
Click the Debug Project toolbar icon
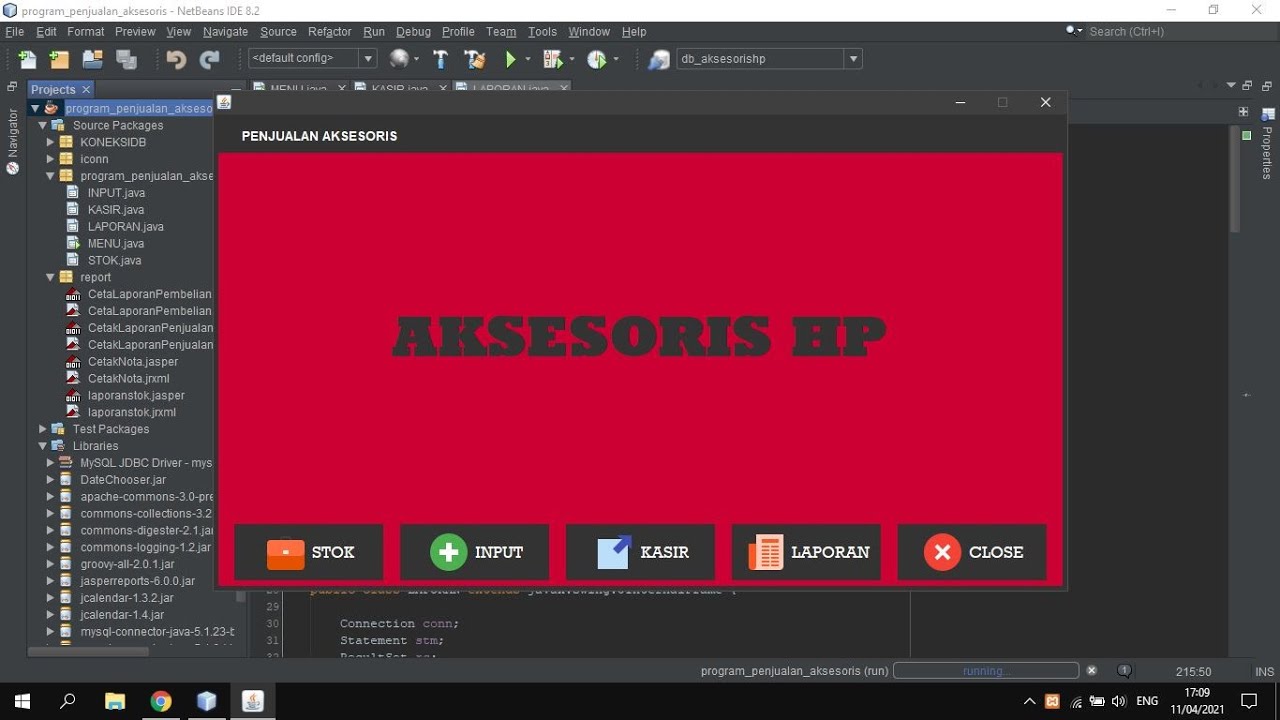click(552, 59)
